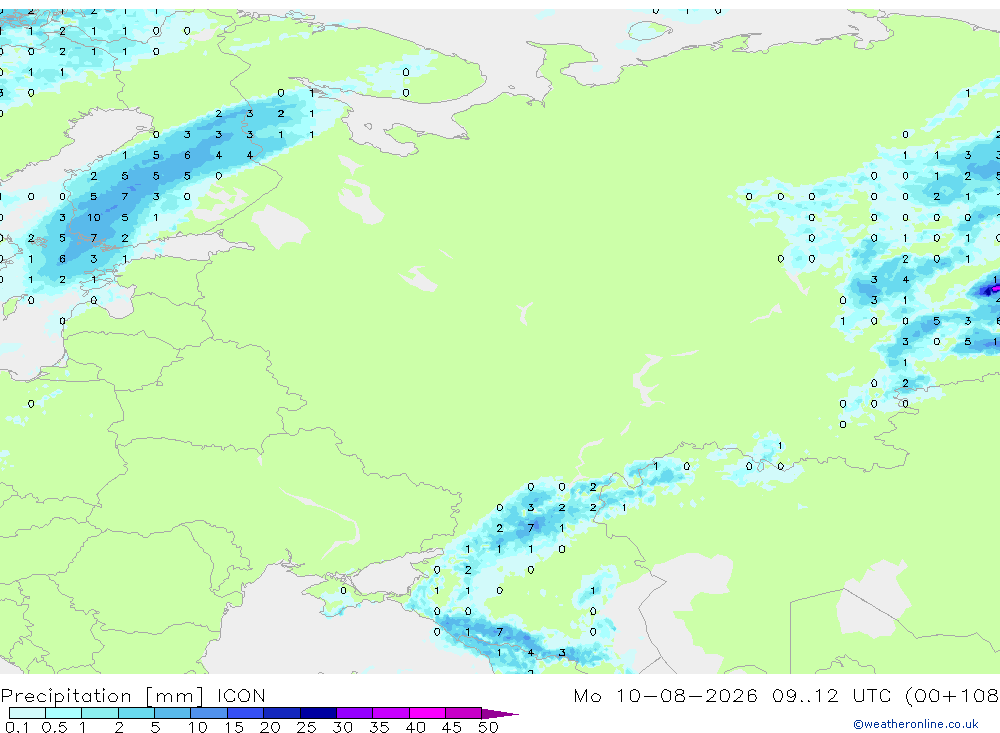
Task: Click the "0.1" legend scale label
Action: point(17,727)
